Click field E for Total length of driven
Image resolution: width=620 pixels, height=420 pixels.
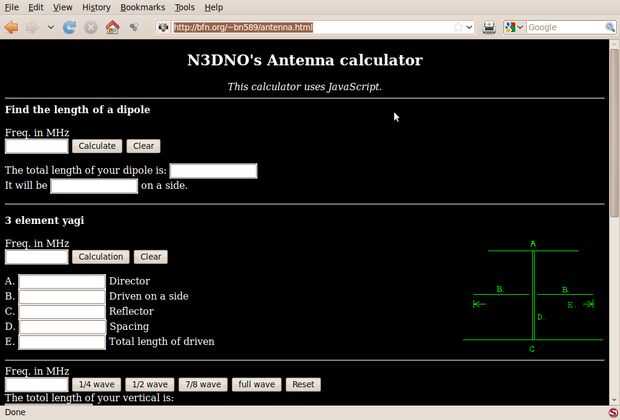[x=62, y=342]
